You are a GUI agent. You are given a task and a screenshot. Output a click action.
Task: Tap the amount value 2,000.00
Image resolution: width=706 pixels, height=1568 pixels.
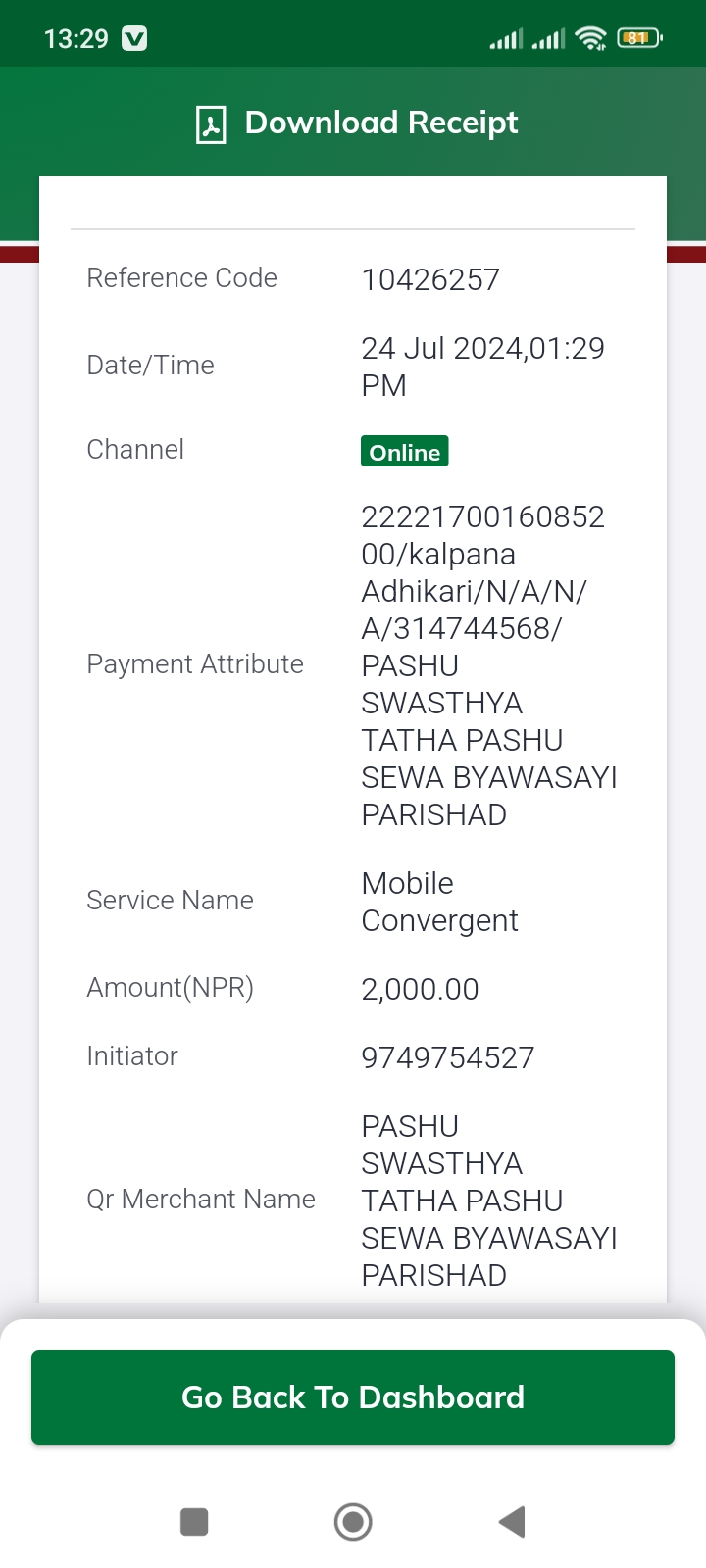tap(420, 990)
